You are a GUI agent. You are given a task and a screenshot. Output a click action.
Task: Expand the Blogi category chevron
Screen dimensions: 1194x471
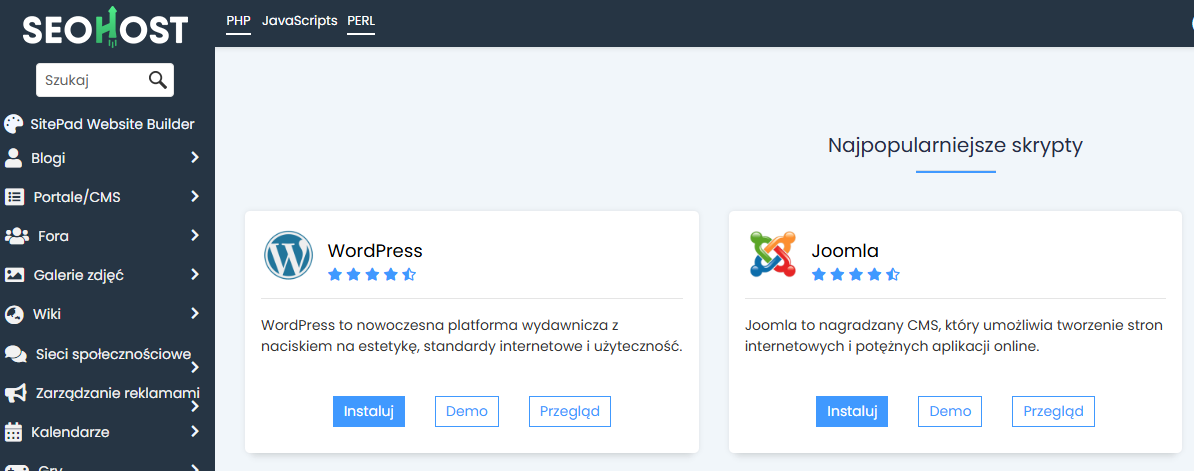[195, 158]
